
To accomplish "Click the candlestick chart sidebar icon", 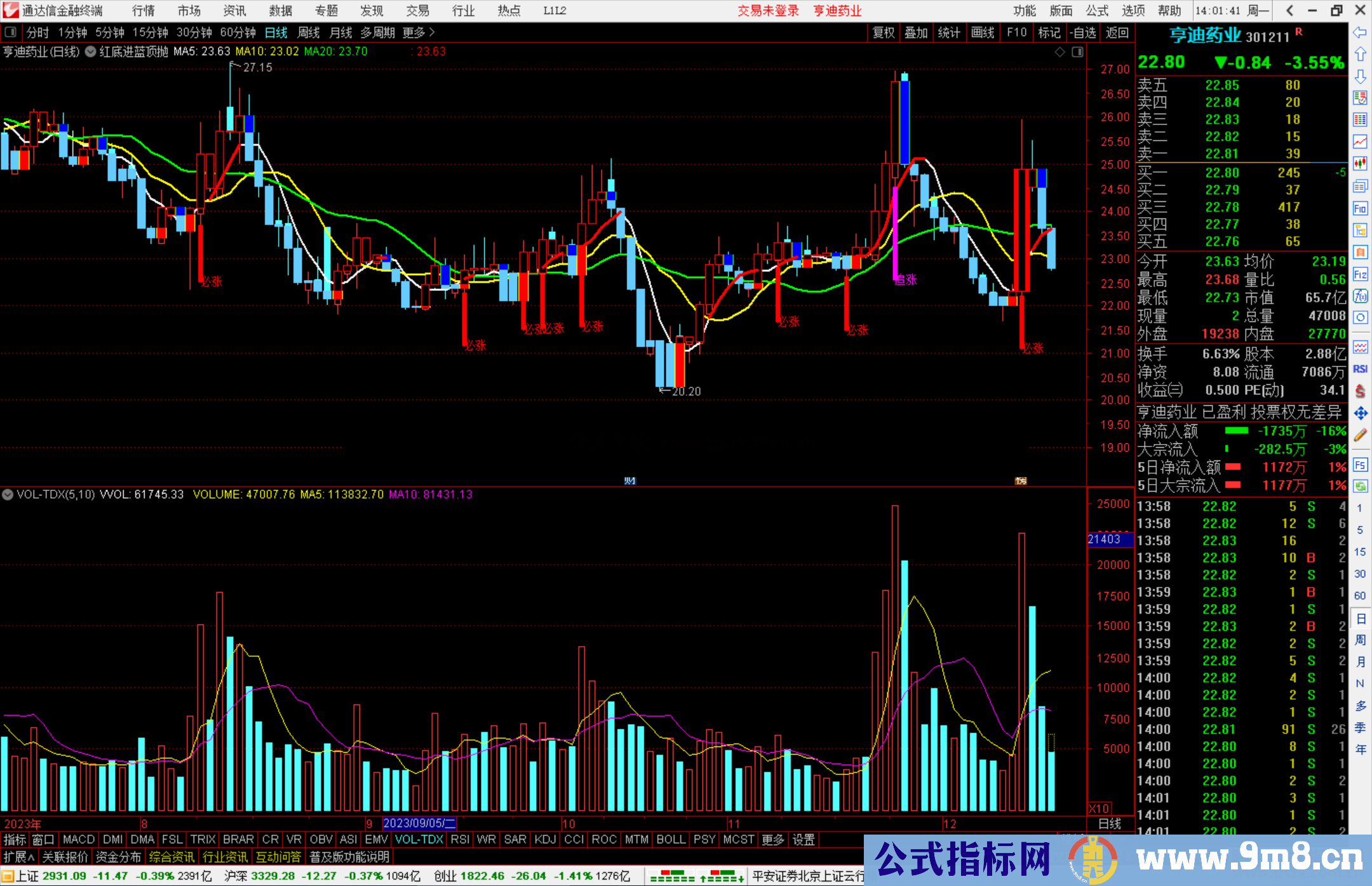I will tap(1360, 163).
